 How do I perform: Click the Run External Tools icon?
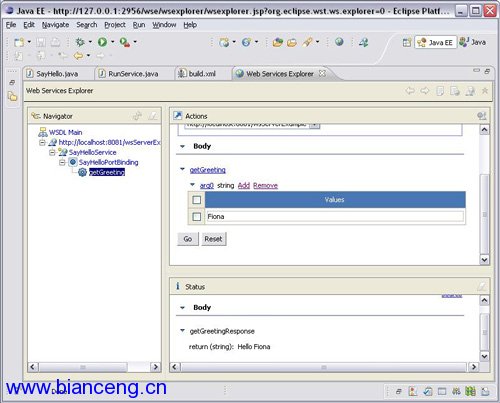[x=125, y=42]
